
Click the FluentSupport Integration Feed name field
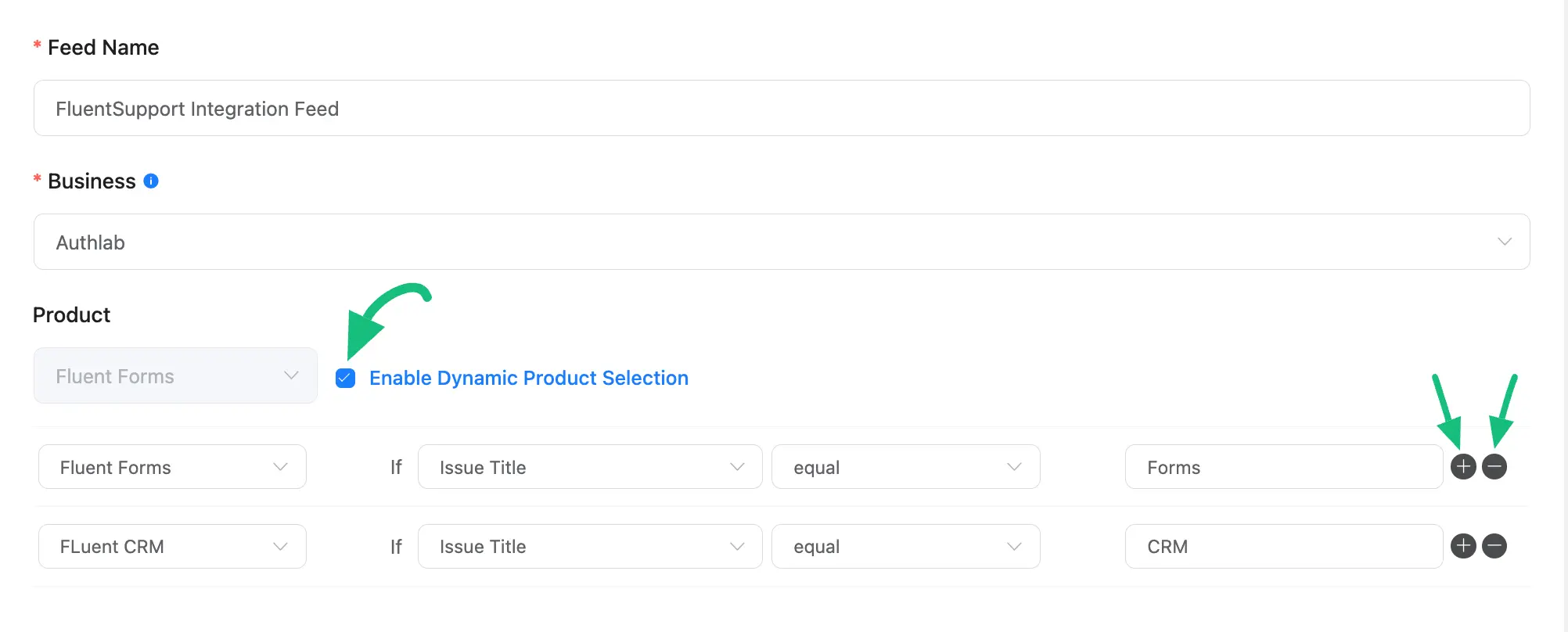(x=782, y=109)
